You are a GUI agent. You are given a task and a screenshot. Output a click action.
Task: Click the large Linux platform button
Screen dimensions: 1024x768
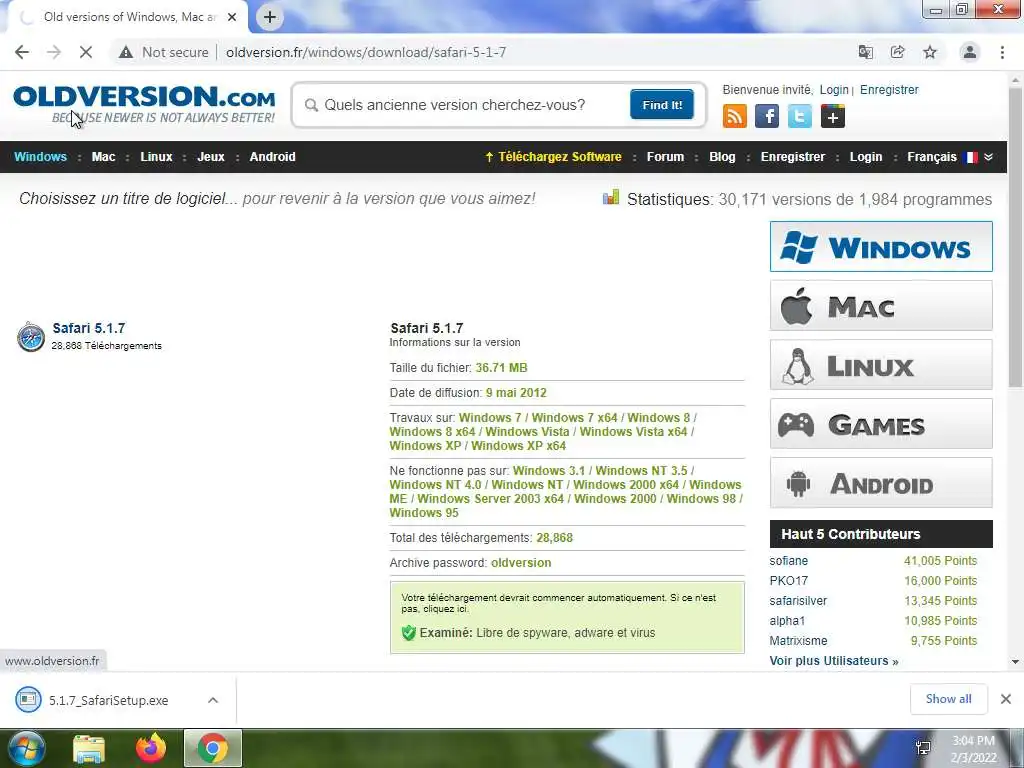[881, 364]
